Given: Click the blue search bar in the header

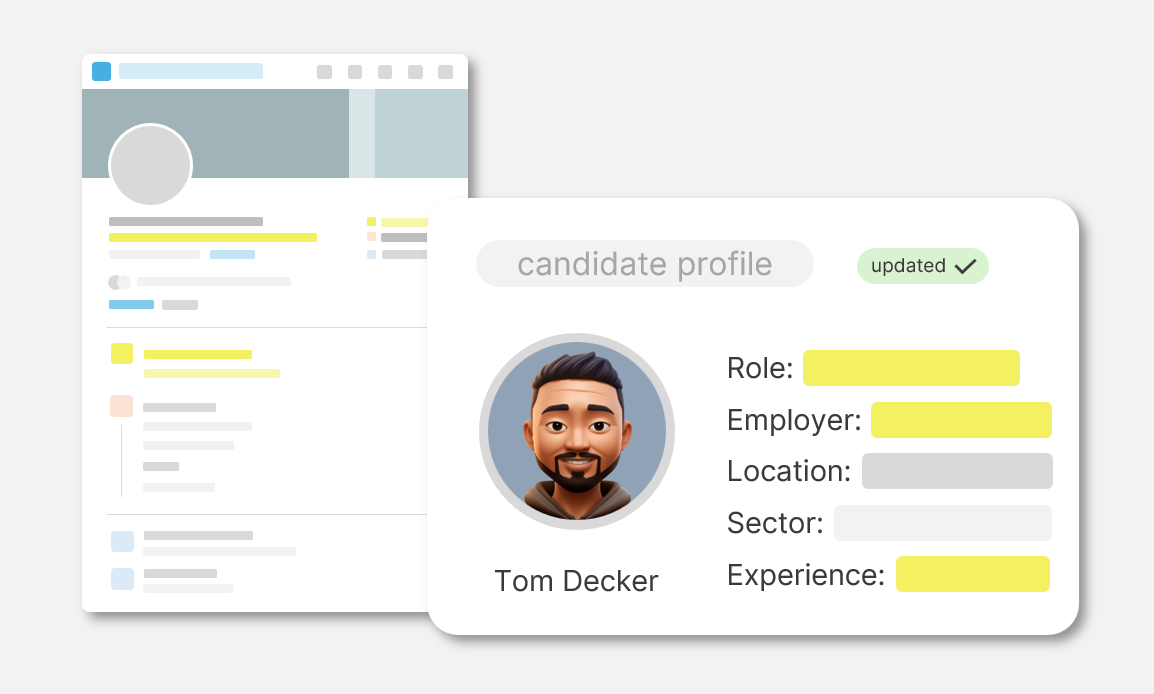Looking at the screenshot, I should point(191,71).
